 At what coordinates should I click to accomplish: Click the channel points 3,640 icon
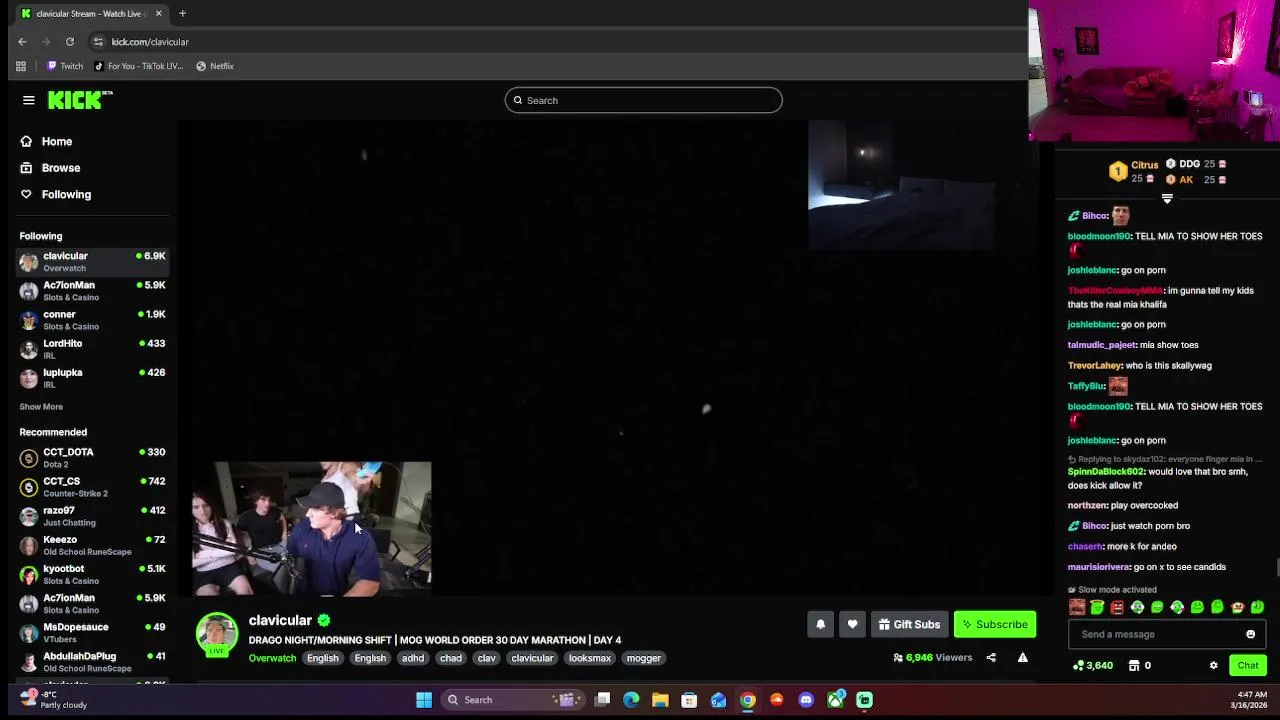pyautogui.click(x=1078, y=665)
